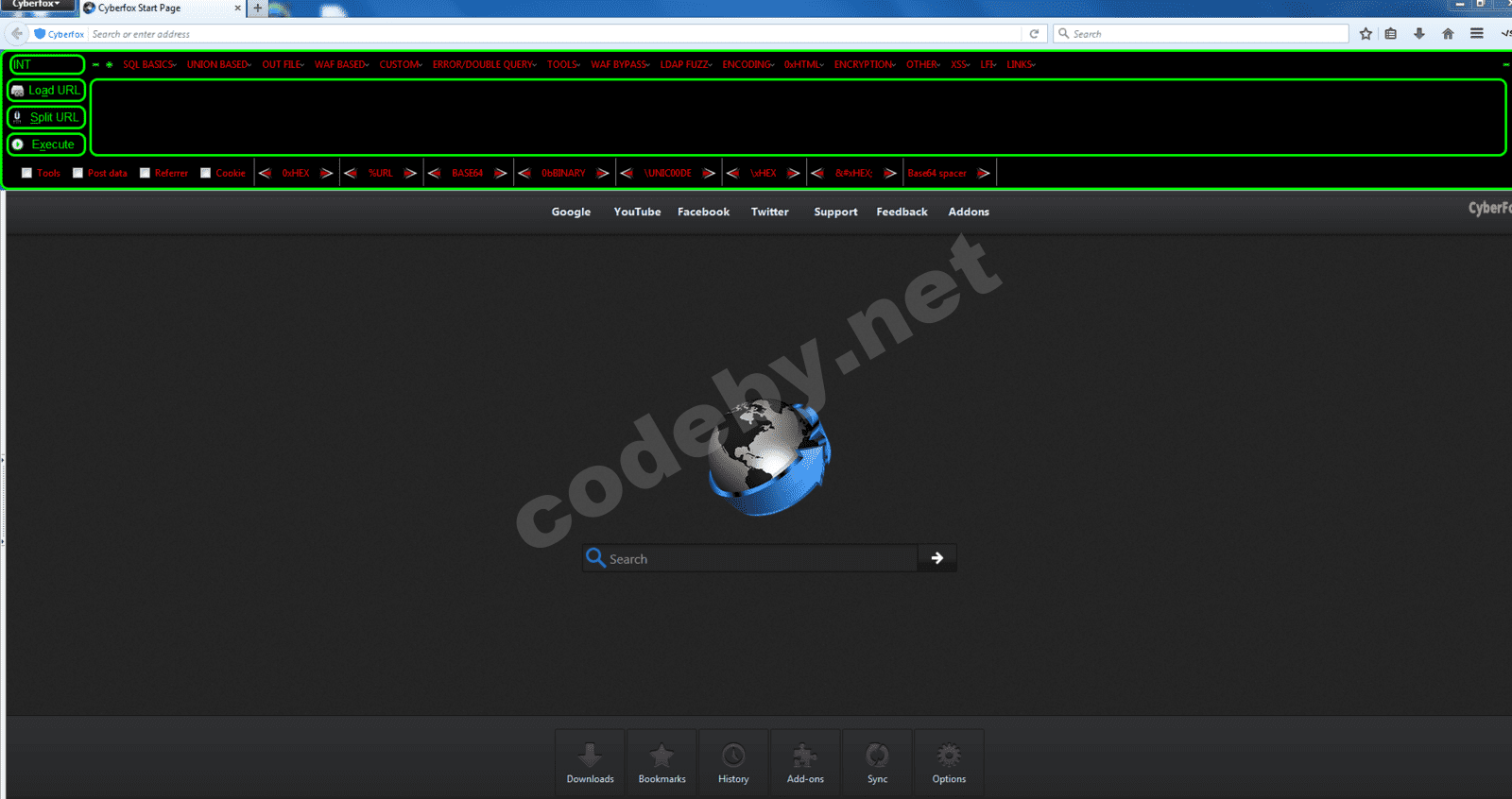1512x799 pixels.
Task: Expand the UNION BASED dropdown
Action: [x=219, y=64]
